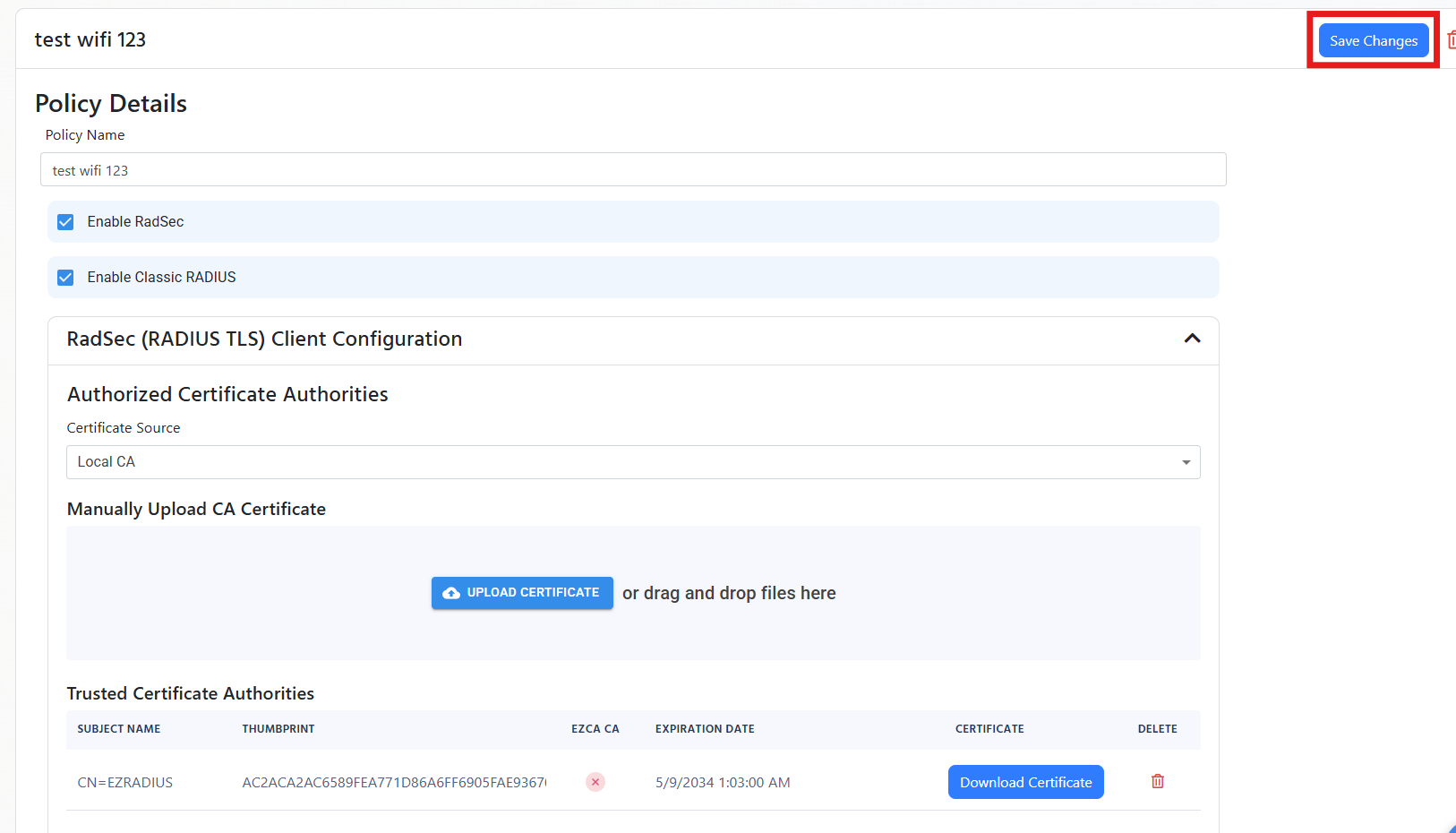Click the AC2ACA2AC6589 thumbprint value
1456x833 pixels.
(x=393, y=783)
